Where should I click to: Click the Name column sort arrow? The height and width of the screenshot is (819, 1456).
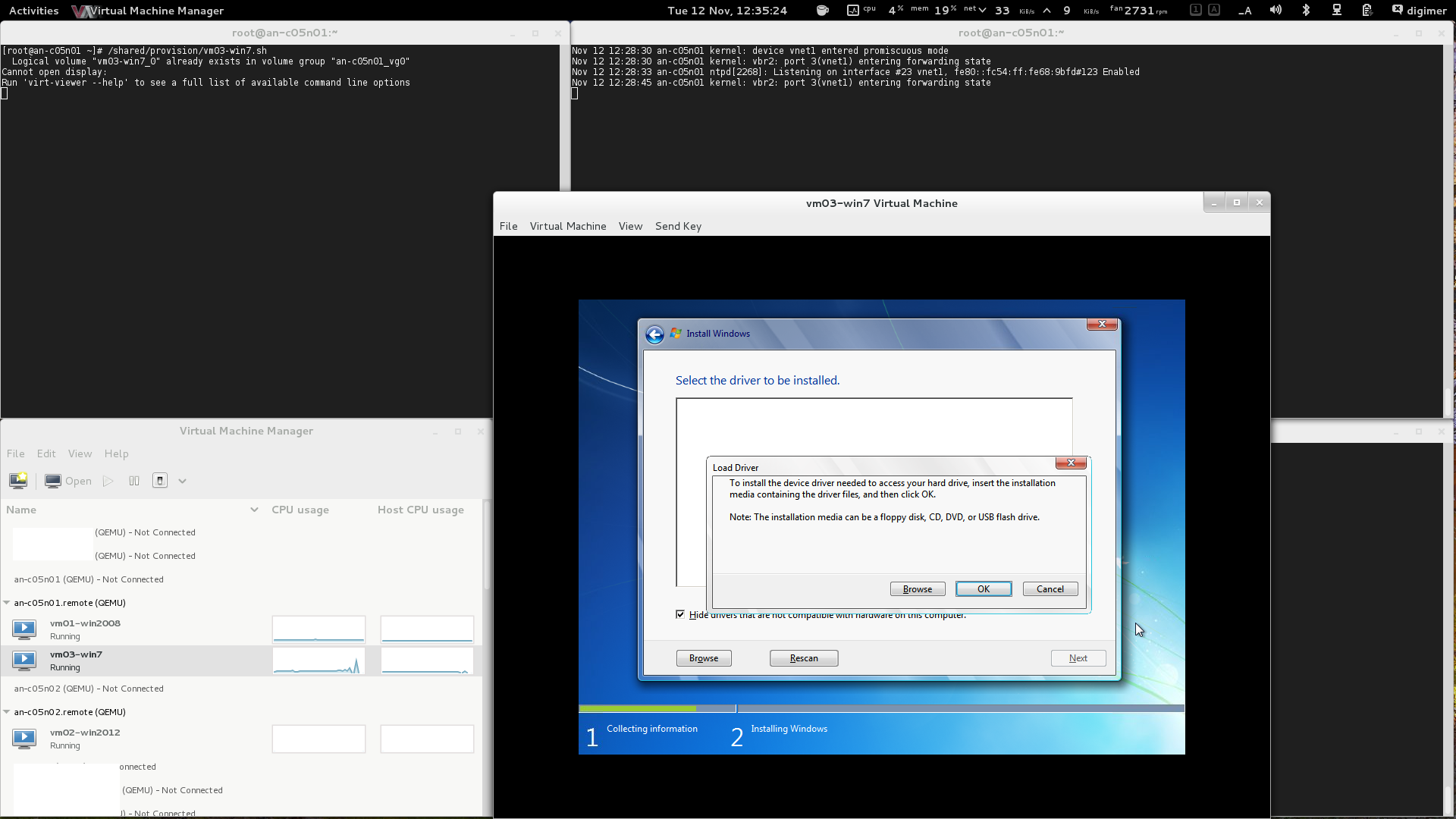pos(254,510)
